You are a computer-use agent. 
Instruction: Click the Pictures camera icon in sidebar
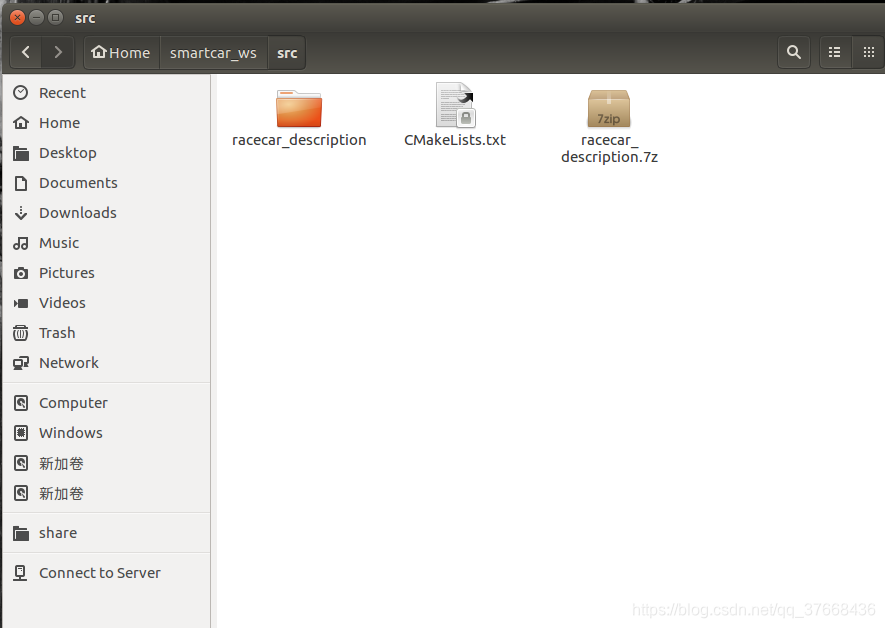click(21, 273)
